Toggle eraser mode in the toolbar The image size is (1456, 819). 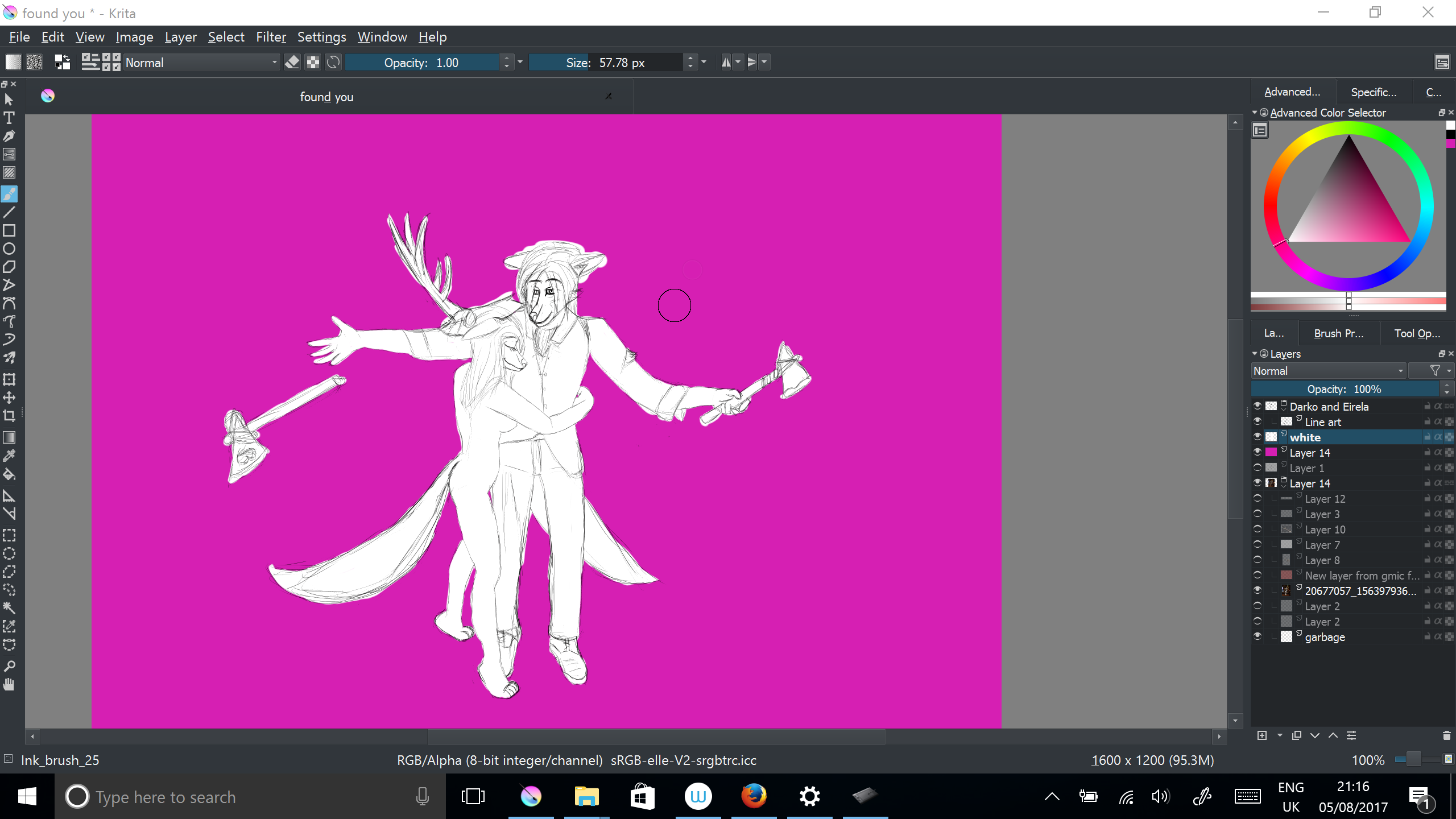(x=292, y=63)
